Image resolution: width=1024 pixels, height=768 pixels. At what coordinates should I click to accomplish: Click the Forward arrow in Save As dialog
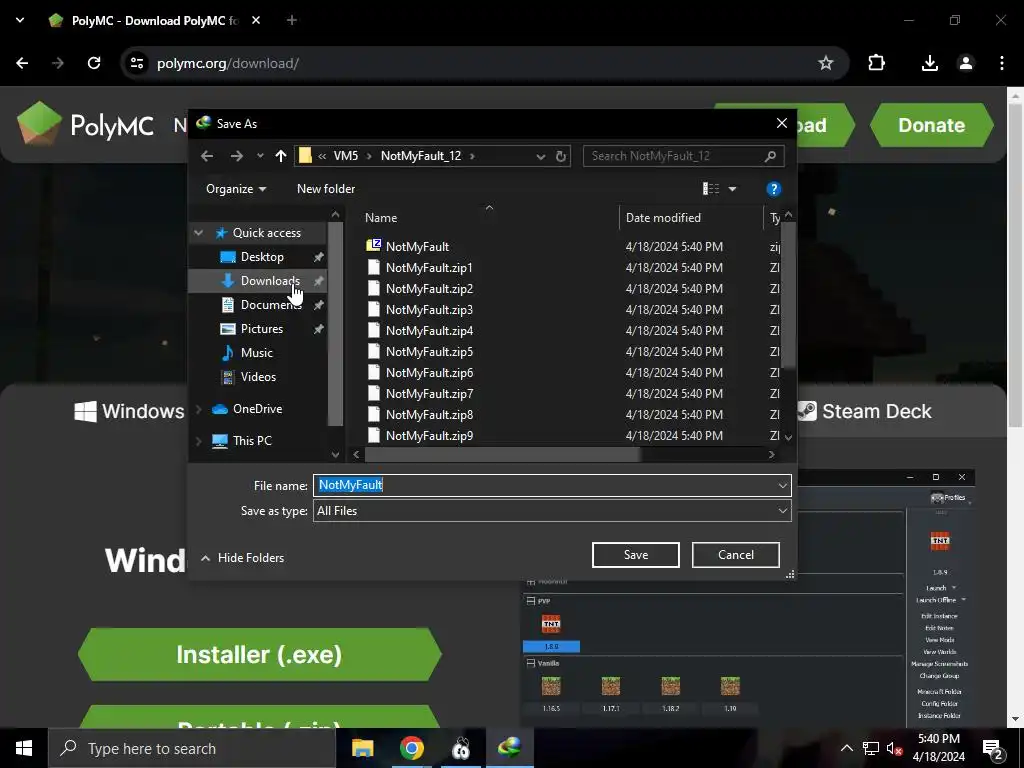[236, 156]
